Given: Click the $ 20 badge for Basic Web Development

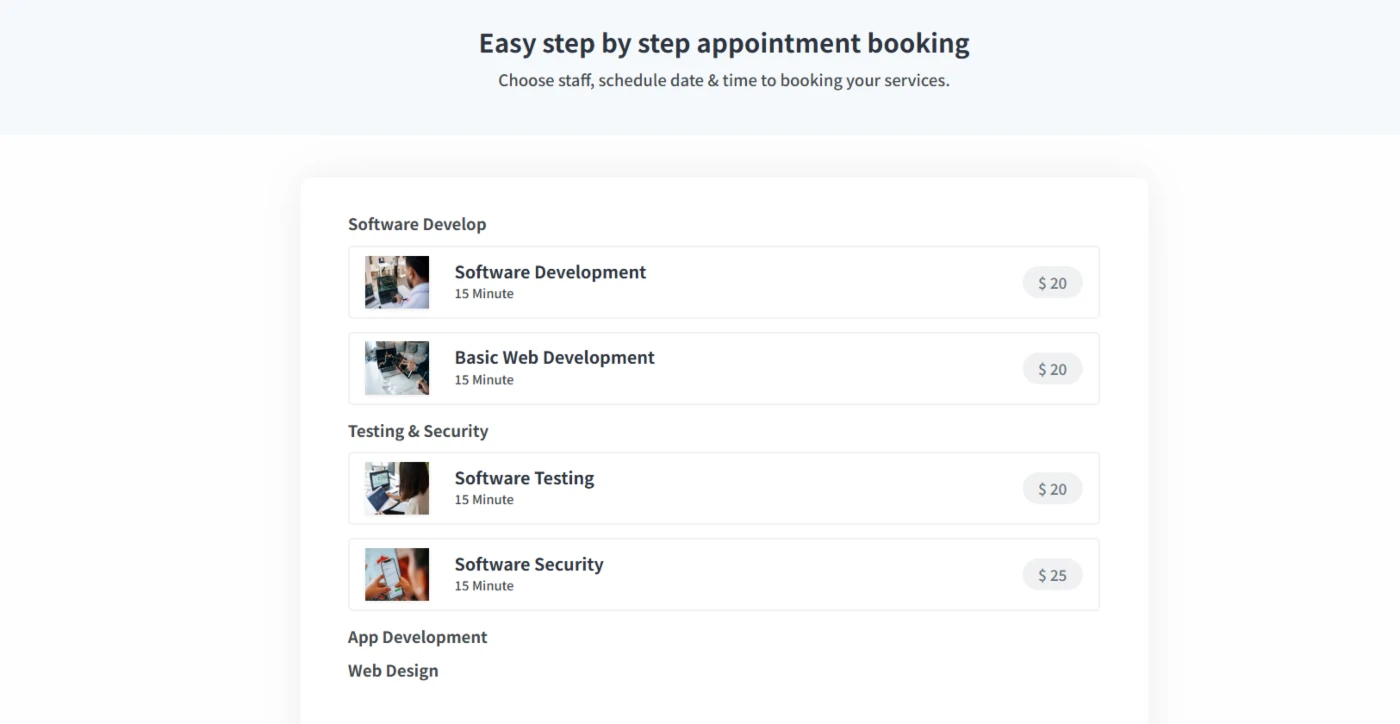Looking at the screenshot, I should coord(1052,369).
